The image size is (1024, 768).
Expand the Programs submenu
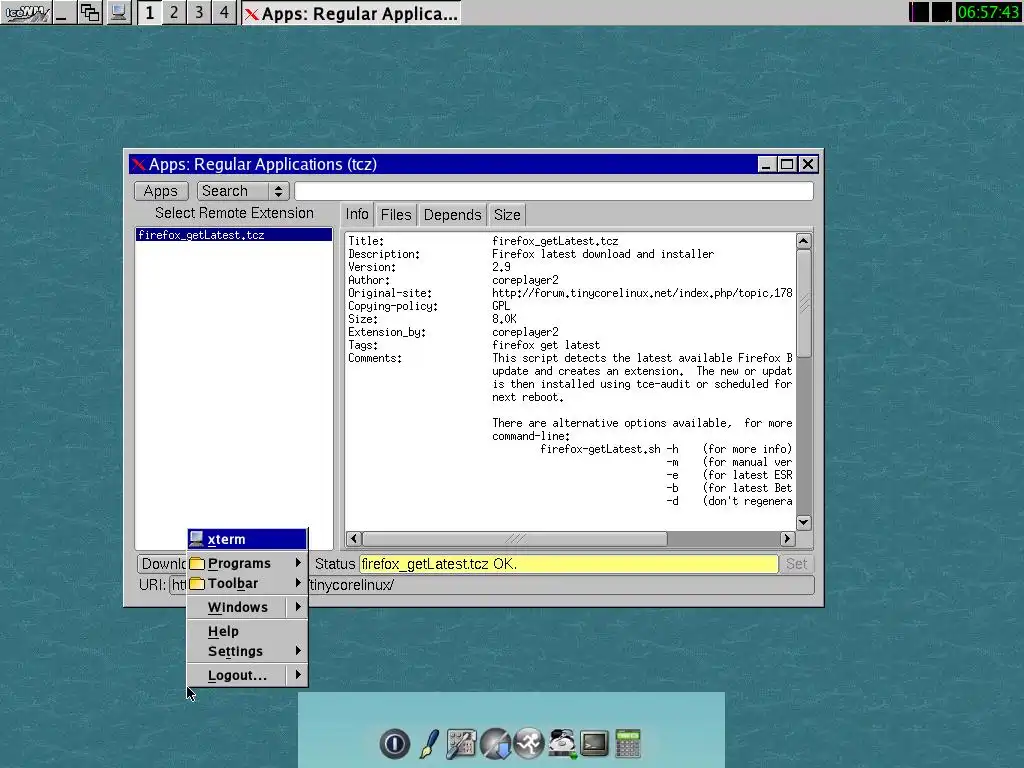point(247,563)
